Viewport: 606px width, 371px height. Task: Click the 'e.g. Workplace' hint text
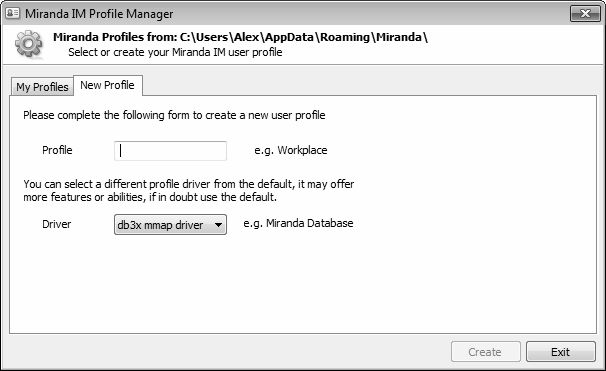point(291,150)
